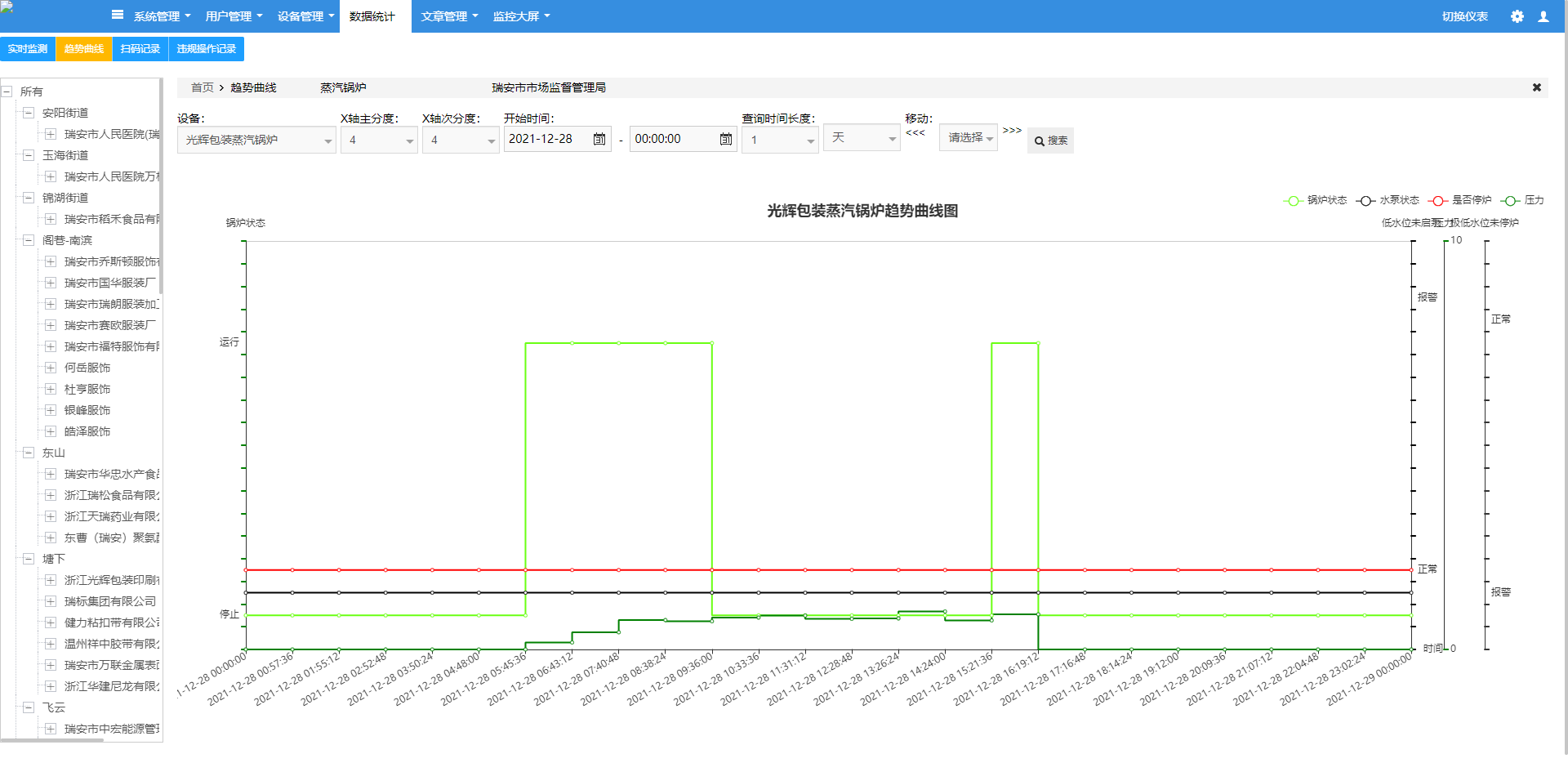
Task: Click 切换仪表 link
Action: coord(1464,16)
